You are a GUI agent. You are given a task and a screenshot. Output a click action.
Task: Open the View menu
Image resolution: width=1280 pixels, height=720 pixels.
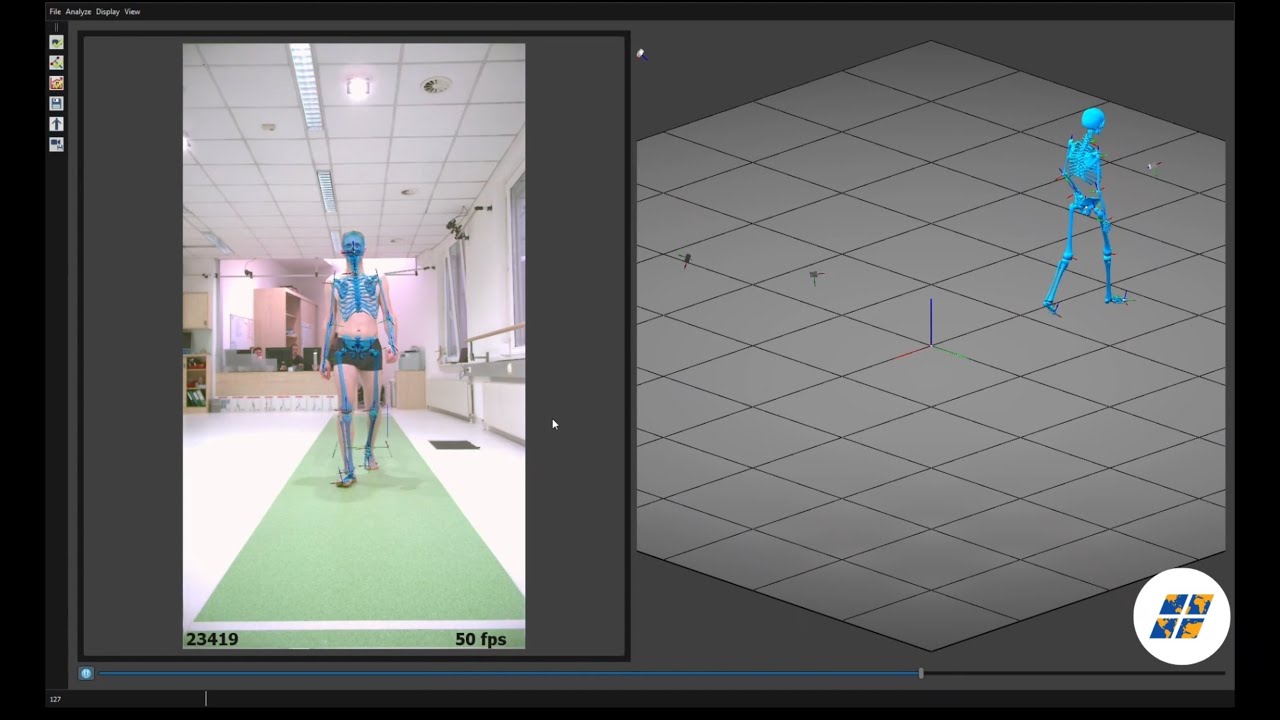pyautogui.click(x=132, y=12)
